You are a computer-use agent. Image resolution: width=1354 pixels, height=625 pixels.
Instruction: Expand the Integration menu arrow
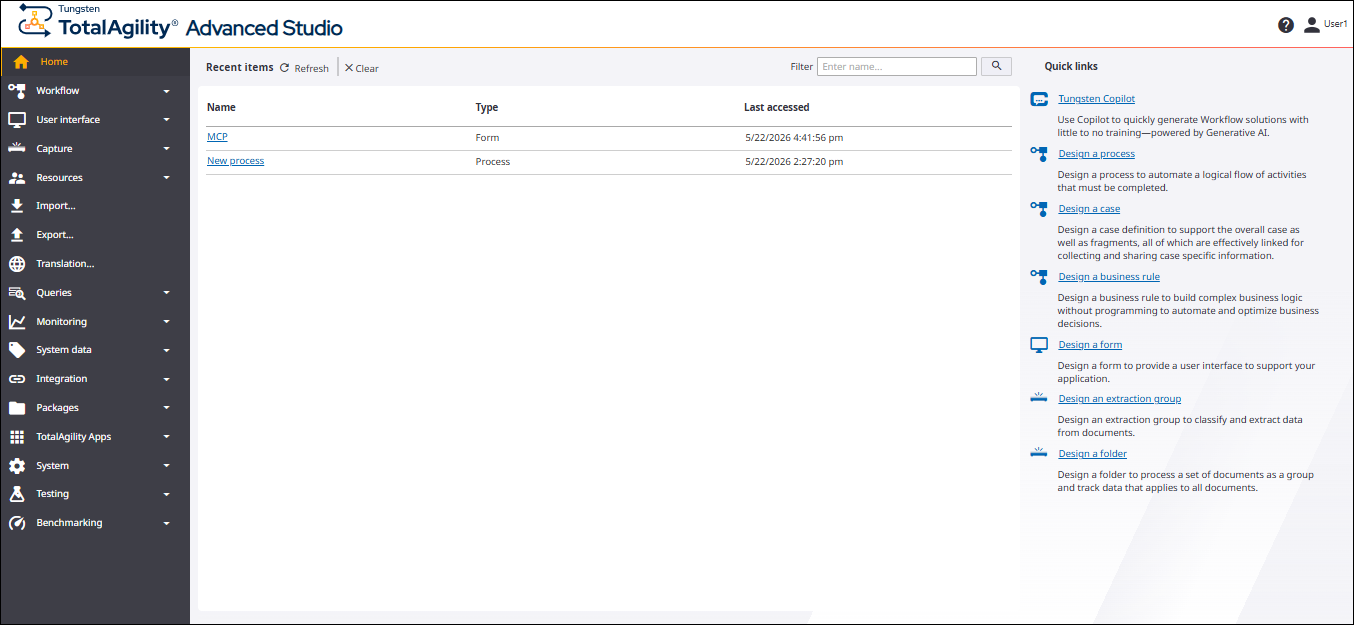(x=167, y=379)
